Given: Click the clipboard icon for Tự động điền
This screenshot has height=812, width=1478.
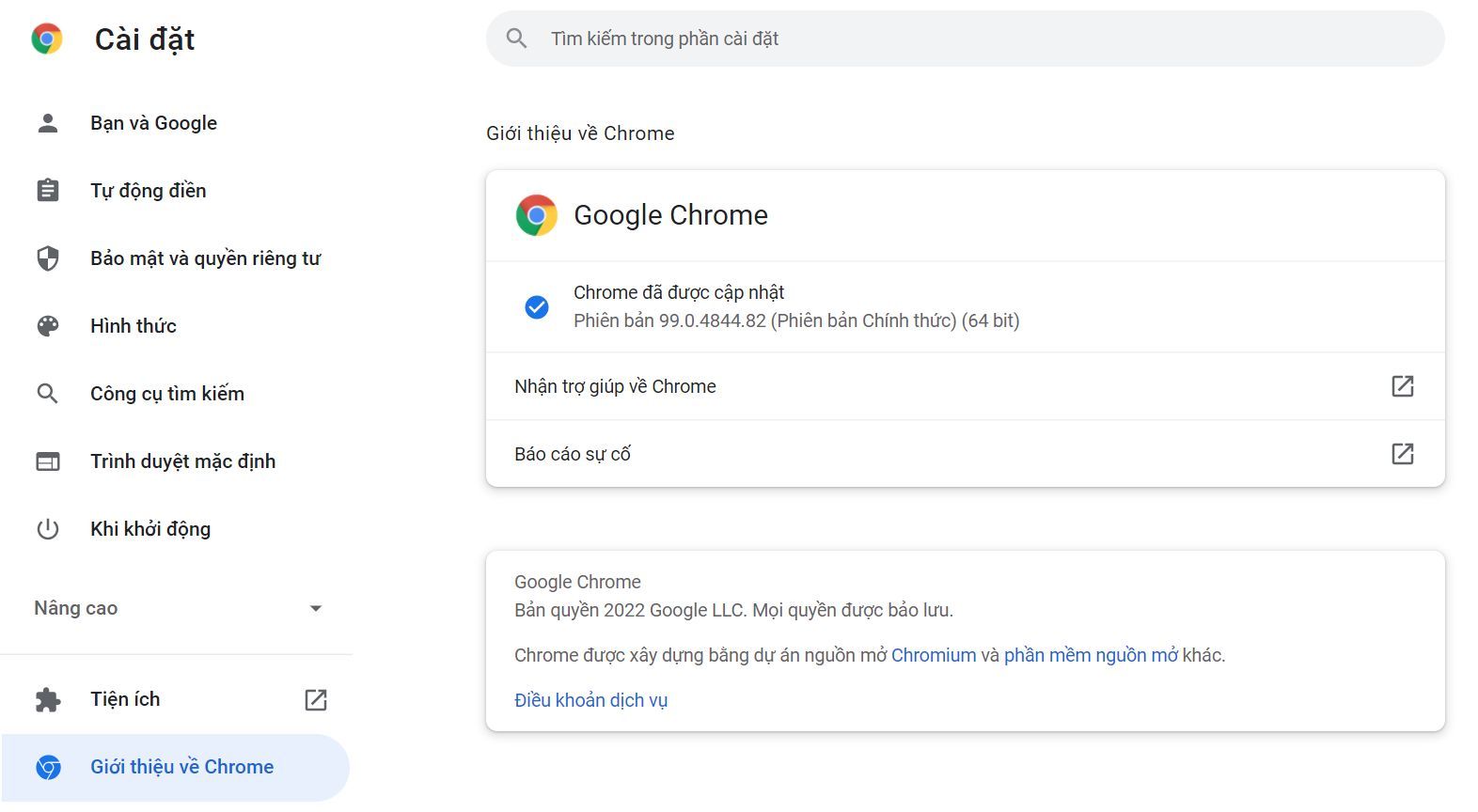Looking at the screenshot, I should (x=47, y=191).
